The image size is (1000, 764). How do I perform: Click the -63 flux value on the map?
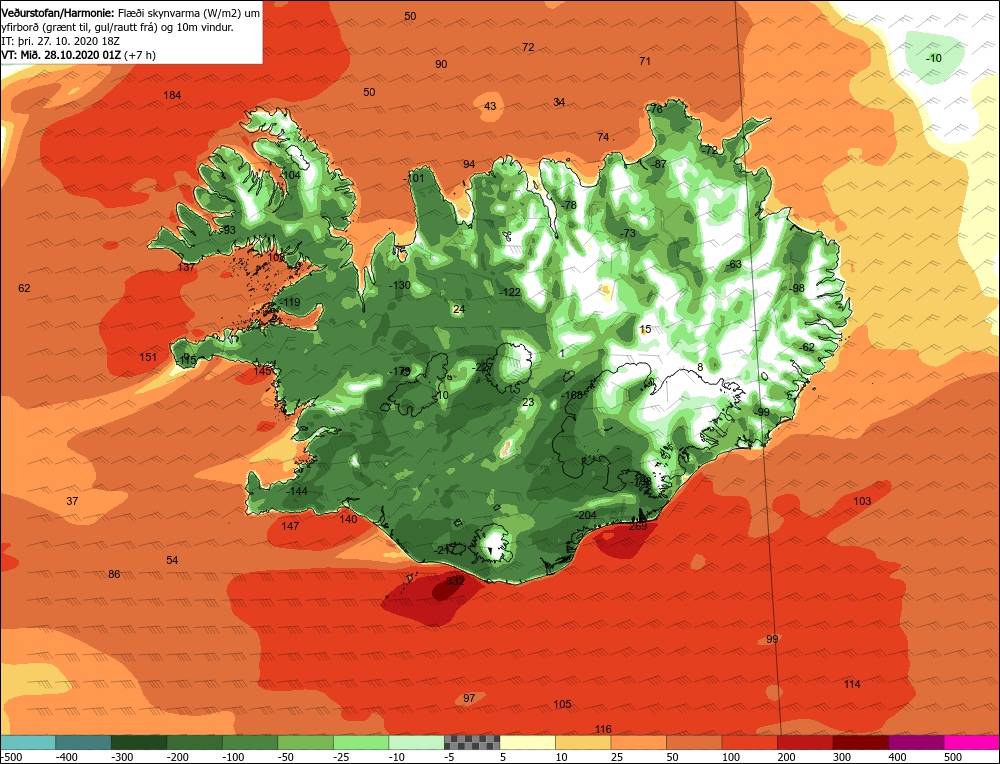(x=733, y=264)
